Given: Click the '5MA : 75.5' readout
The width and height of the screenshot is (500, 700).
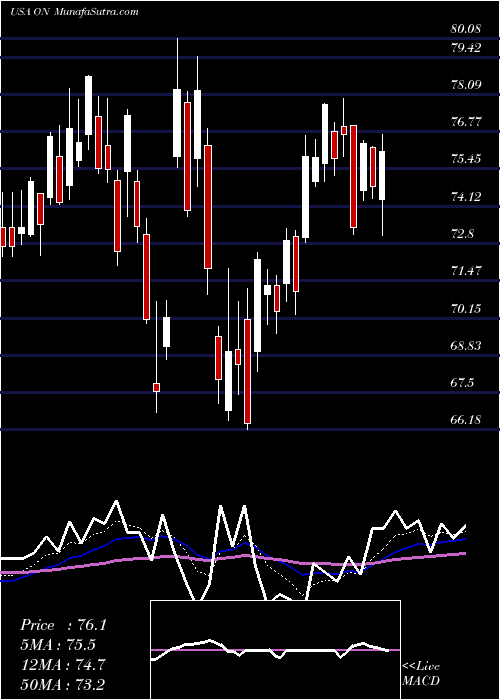Looking at the screenshot, I should pos(58,645).
